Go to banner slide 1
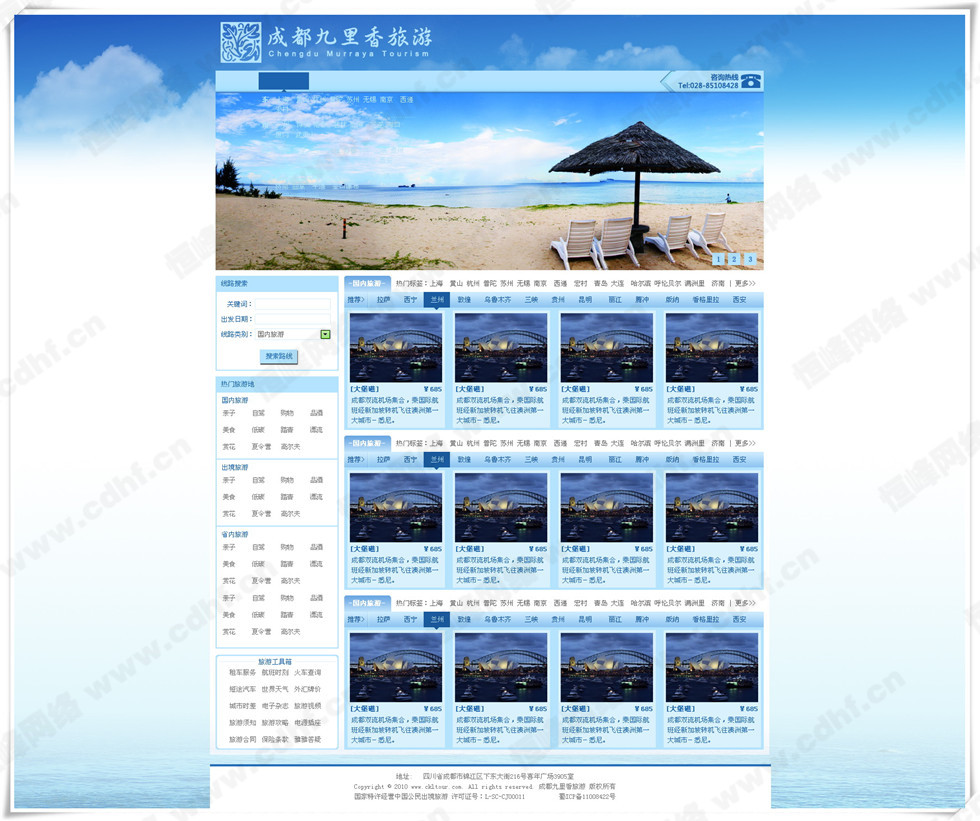980x821 pixels. pyautogui.click(x=717, y=260)
